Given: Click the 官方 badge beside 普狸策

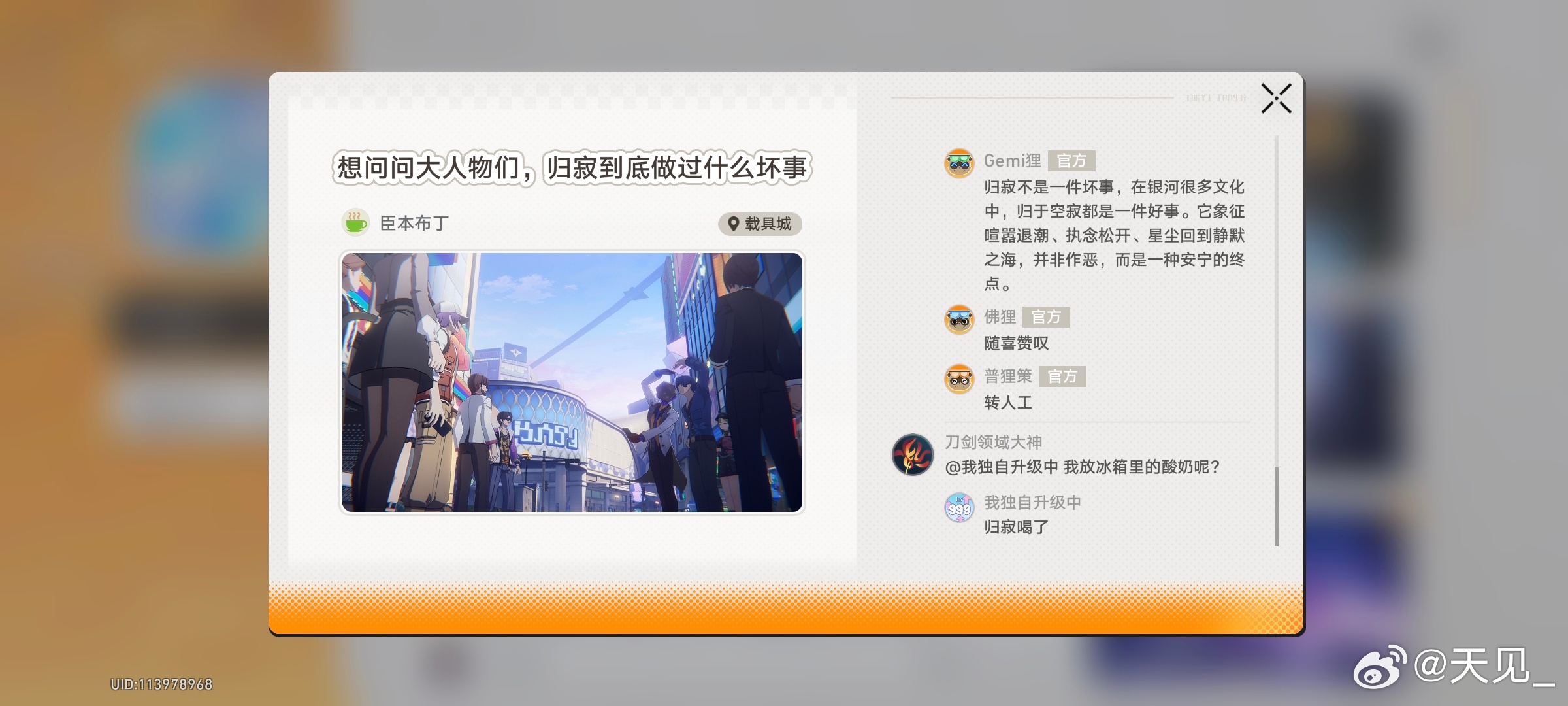Looking at the screenshot, I should pos(1062,377).
